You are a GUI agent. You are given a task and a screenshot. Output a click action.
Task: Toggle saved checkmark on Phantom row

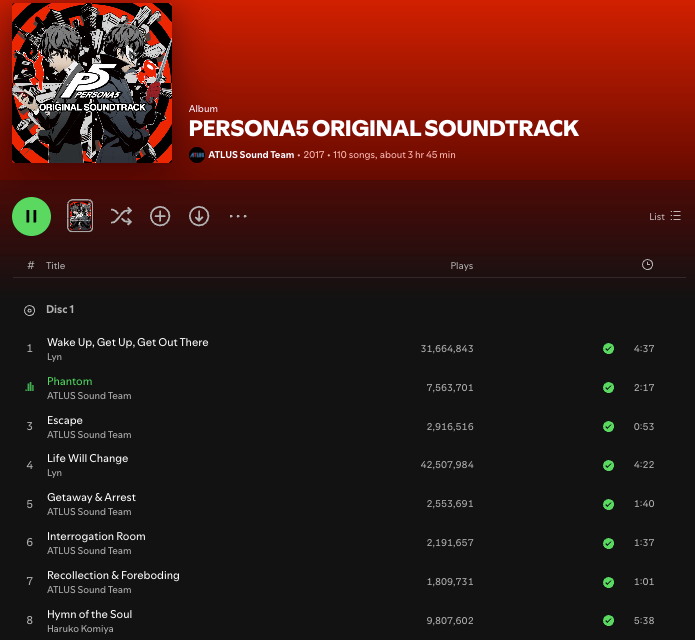[609, 387]
